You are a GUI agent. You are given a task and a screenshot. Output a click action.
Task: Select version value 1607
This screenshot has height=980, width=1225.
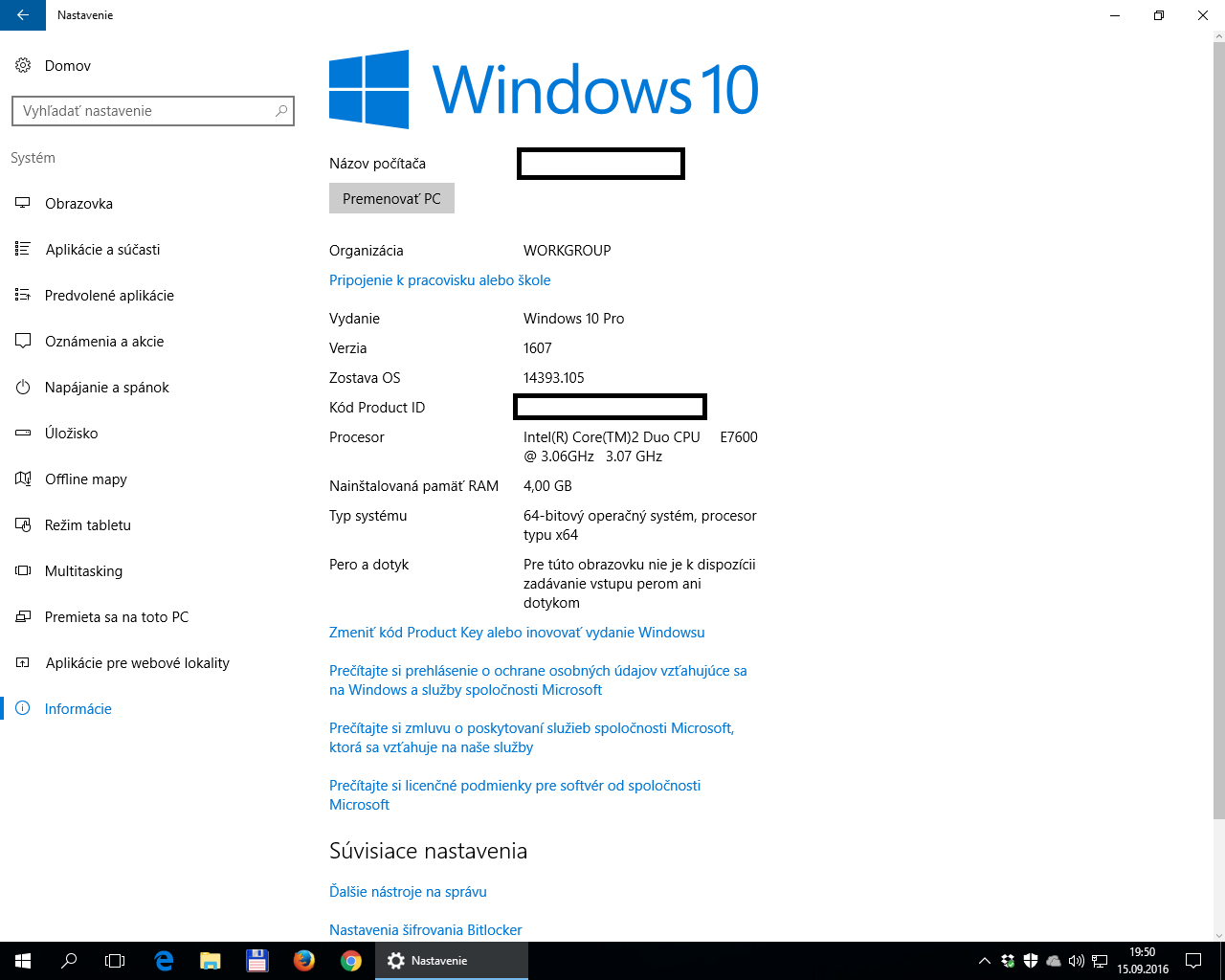coord(537,348)
